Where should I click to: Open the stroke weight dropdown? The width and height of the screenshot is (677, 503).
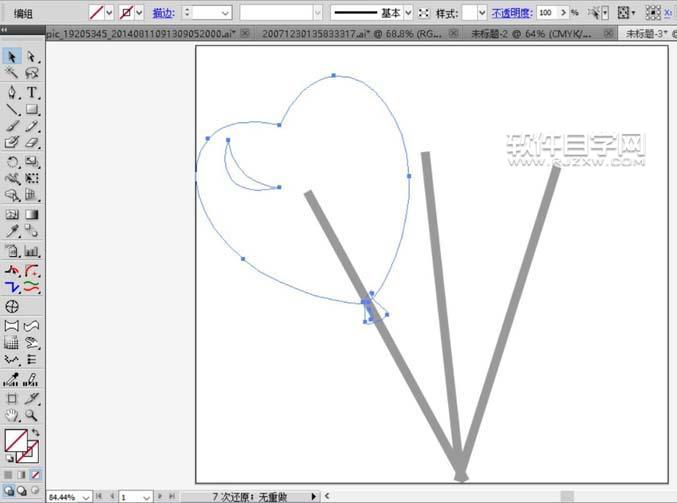point(224,12)
